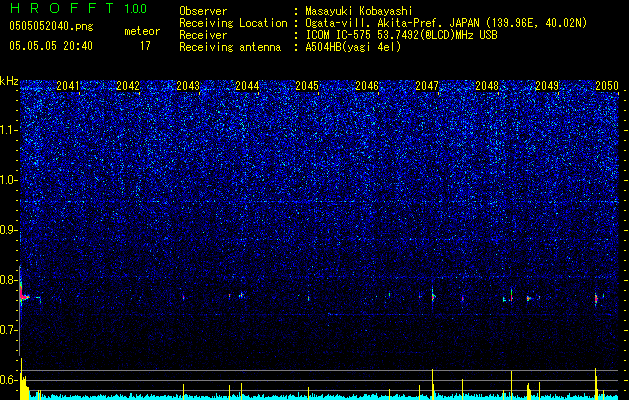Click the A504HB(yagi 4el) antenna text

(353, 47)
